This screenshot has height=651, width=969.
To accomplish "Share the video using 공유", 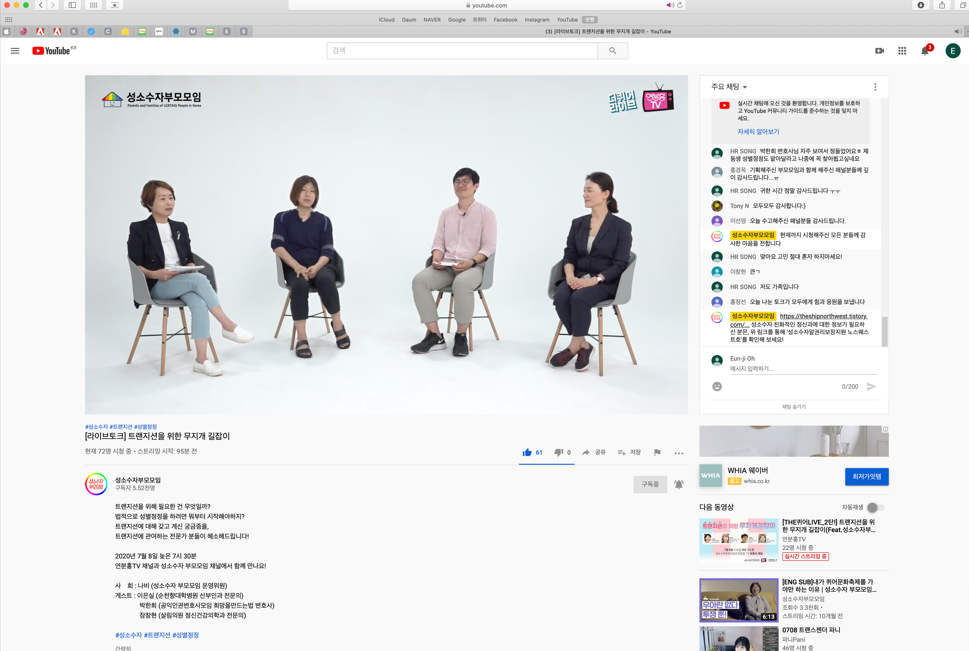I will (x=593, y=453).
